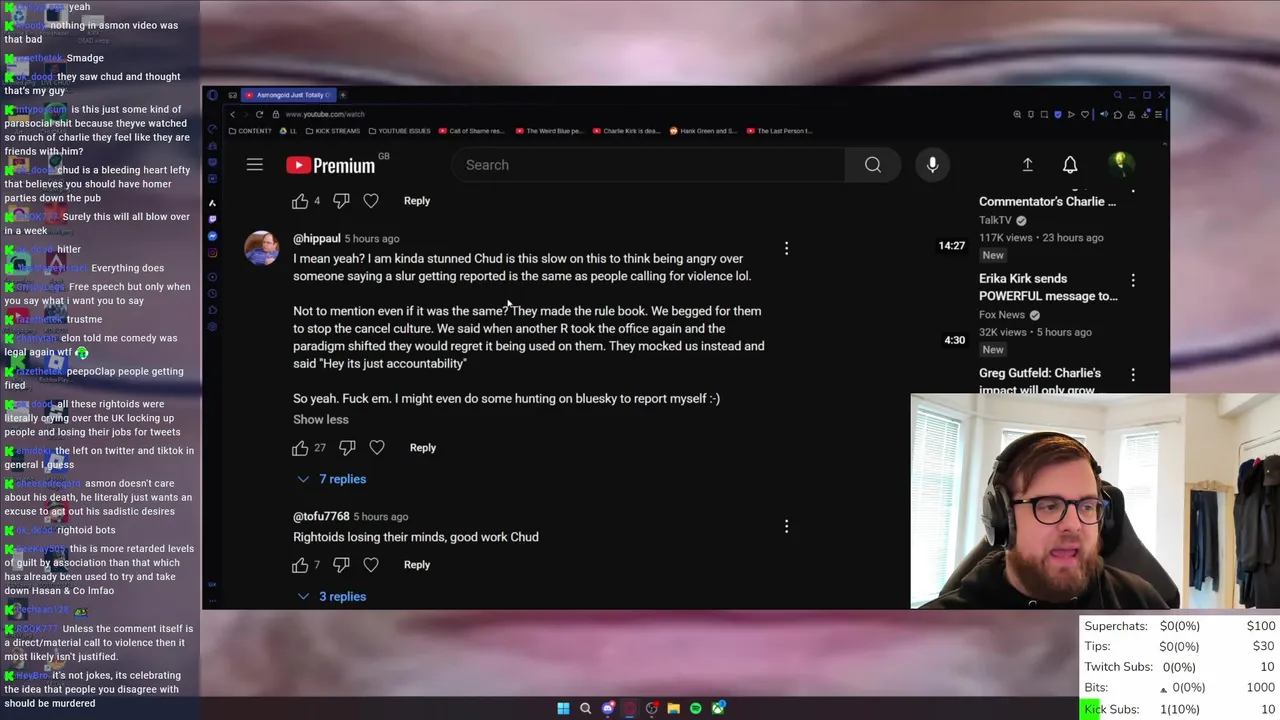Image resolution: width=1280 pixels, height=720 pixels.
Task: Reload the YouTube page
Action: point(260,114)
